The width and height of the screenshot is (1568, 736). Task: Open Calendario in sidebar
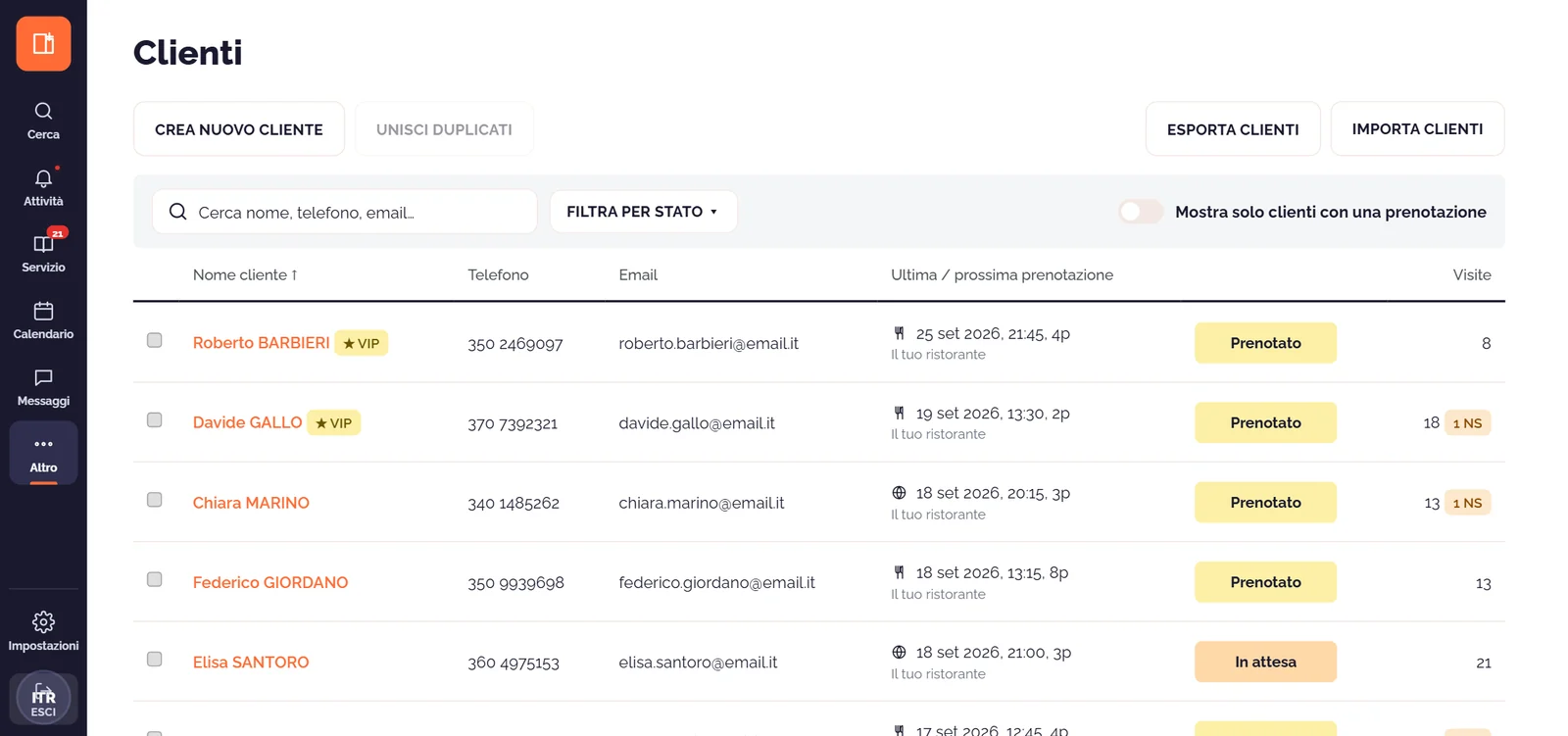[x=43, y=320]
